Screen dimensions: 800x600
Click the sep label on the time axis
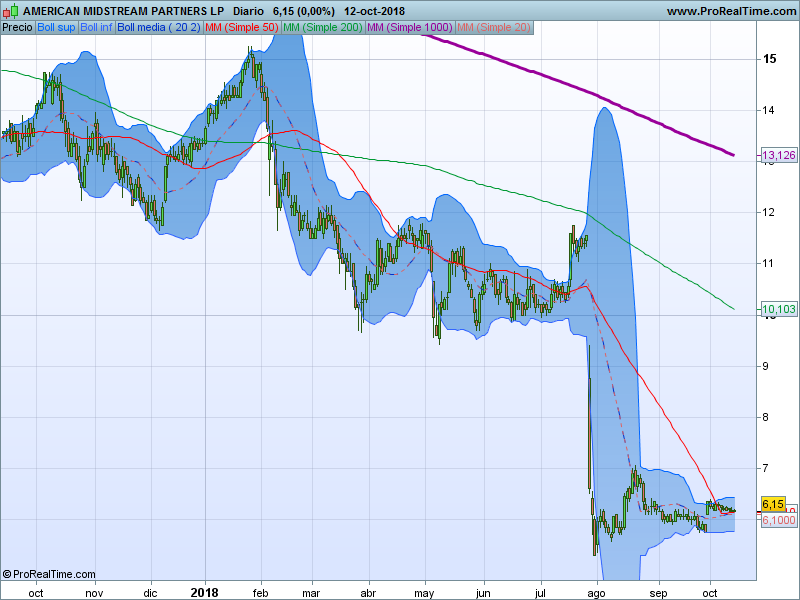click(x=658, y=593)
